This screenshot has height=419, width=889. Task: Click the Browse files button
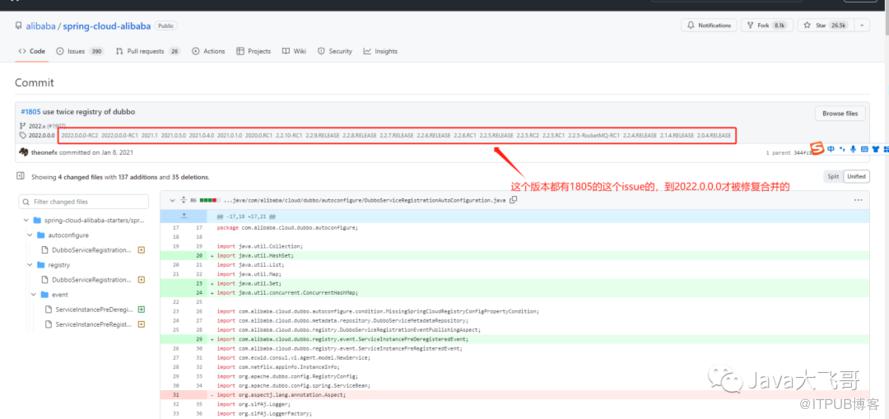tap(840, 113)
